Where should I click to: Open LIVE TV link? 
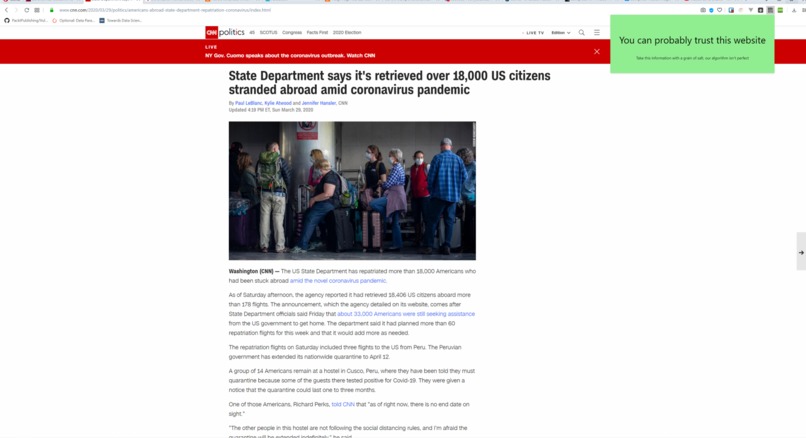534,33
